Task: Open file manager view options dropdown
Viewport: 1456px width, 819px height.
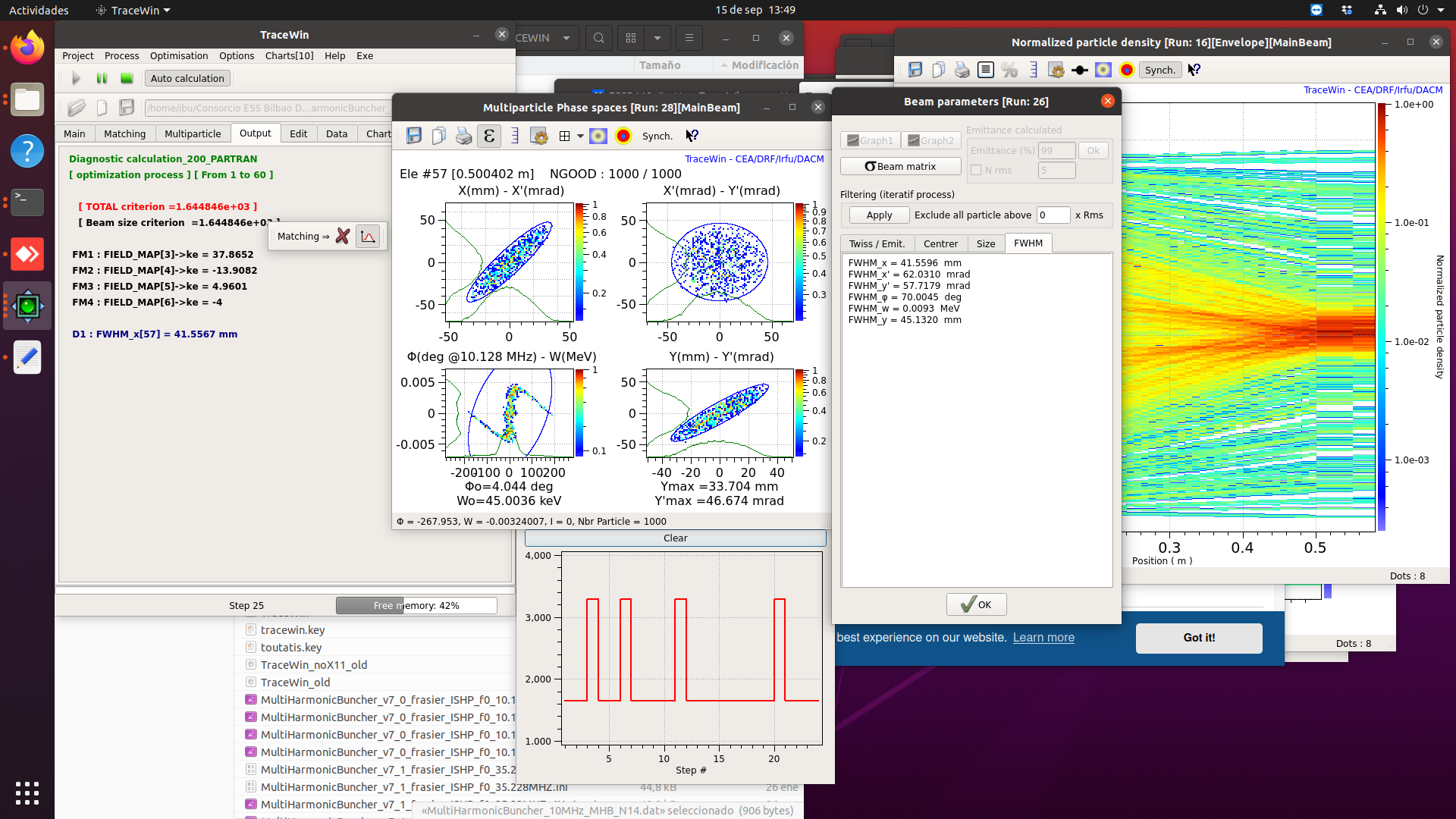Action: click(x=657, y=38)
